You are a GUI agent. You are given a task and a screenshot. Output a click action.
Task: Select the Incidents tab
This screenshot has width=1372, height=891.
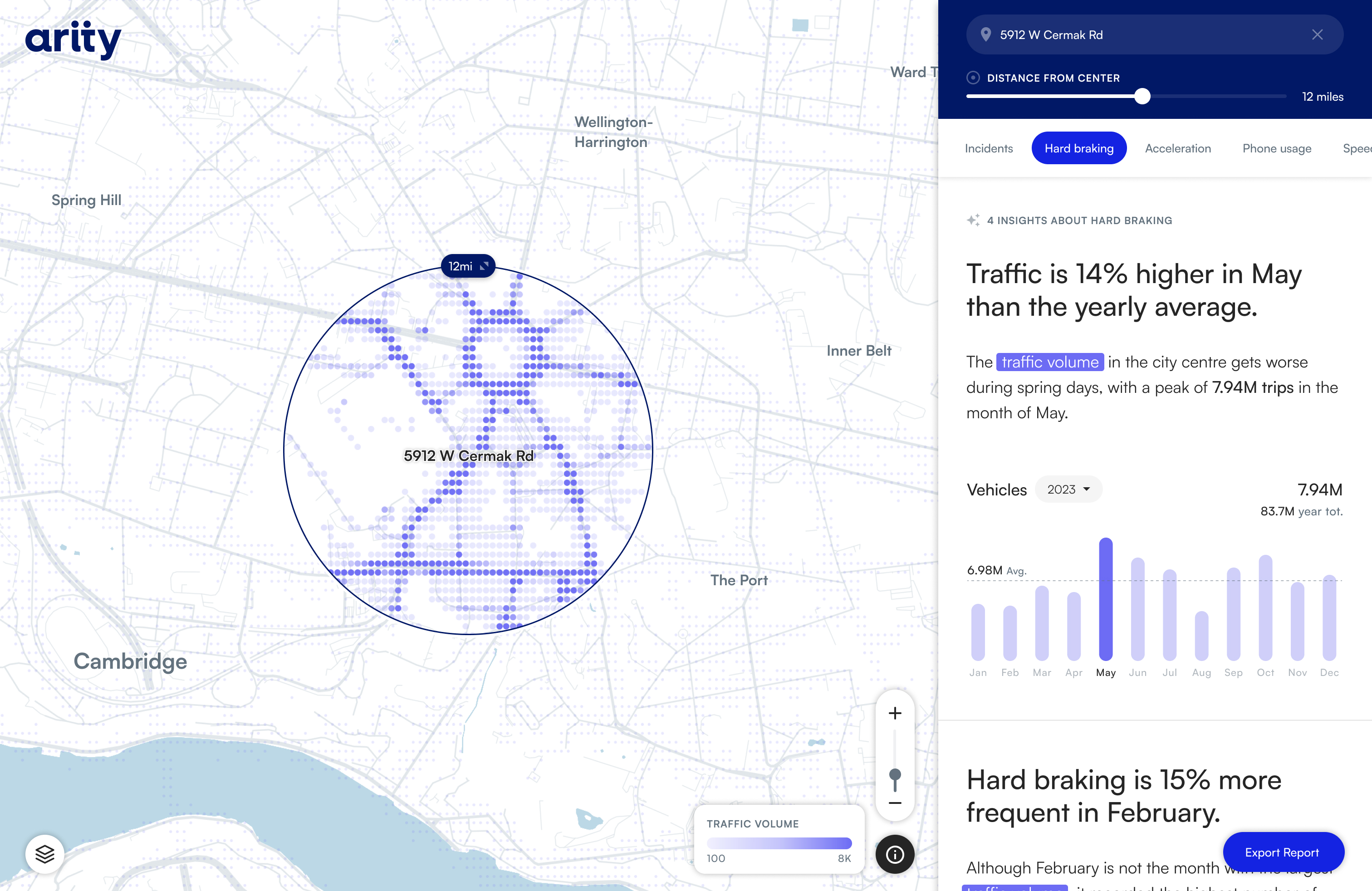click(x=988, y=148)
